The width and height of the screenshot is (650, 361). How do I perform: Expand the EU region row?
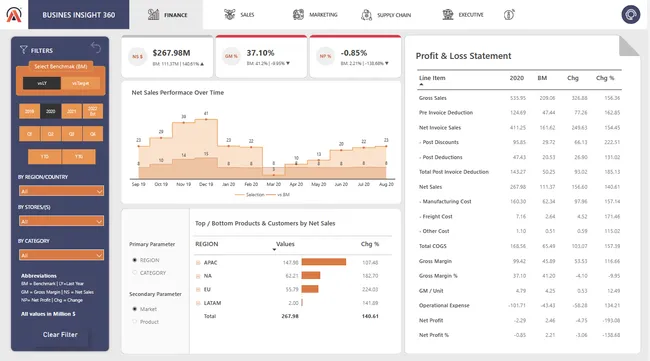(x=198, y=290)
